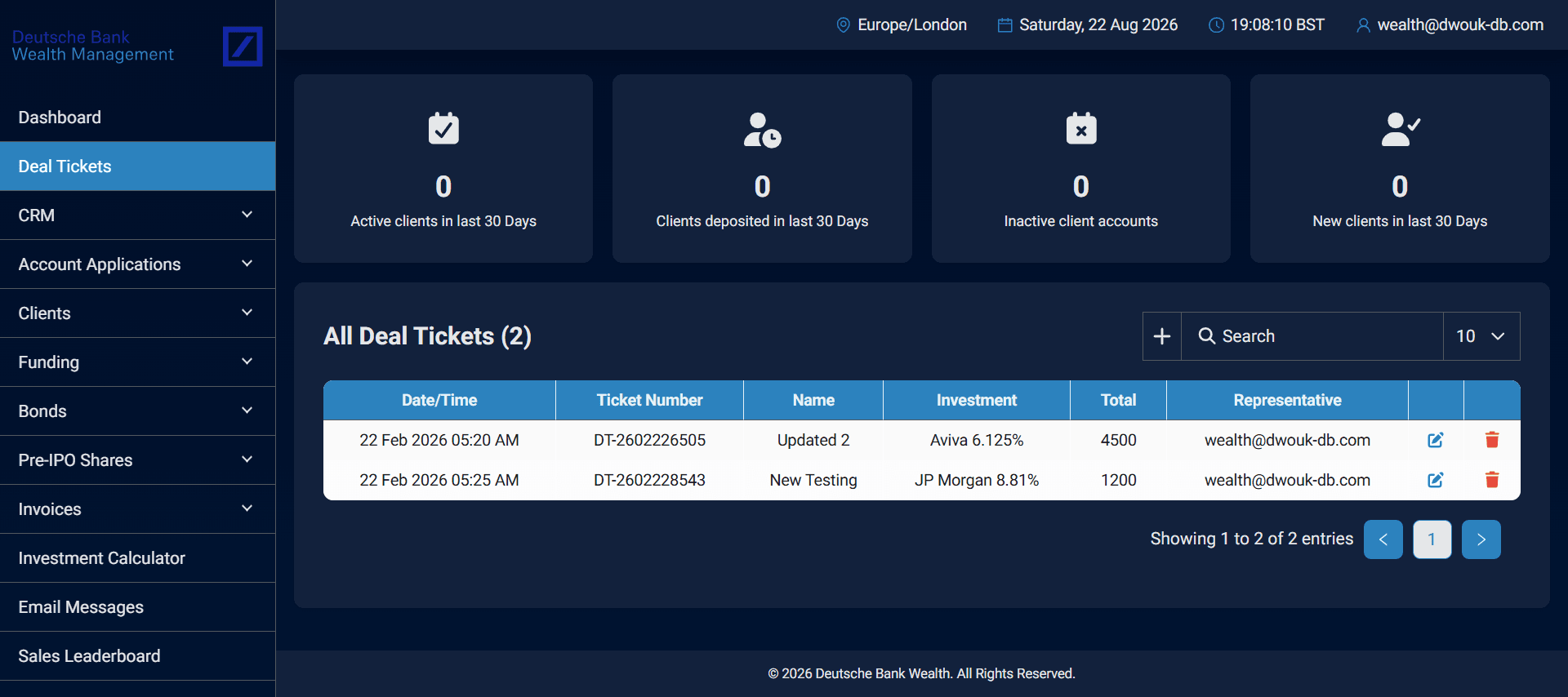The image size is (1568, 697).
Task: Click the active clients calendar-check icon
Action: [443, 128]
